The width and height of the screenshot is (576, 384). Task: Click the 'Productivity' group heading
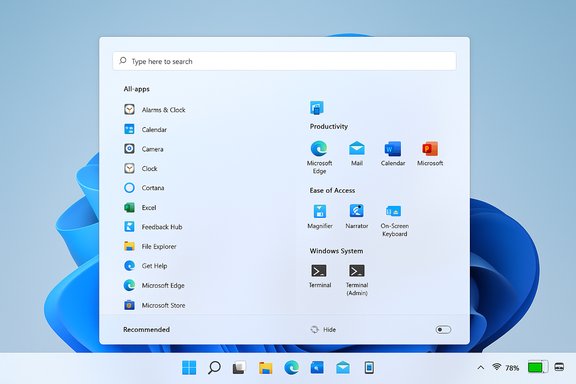point(328,126)
